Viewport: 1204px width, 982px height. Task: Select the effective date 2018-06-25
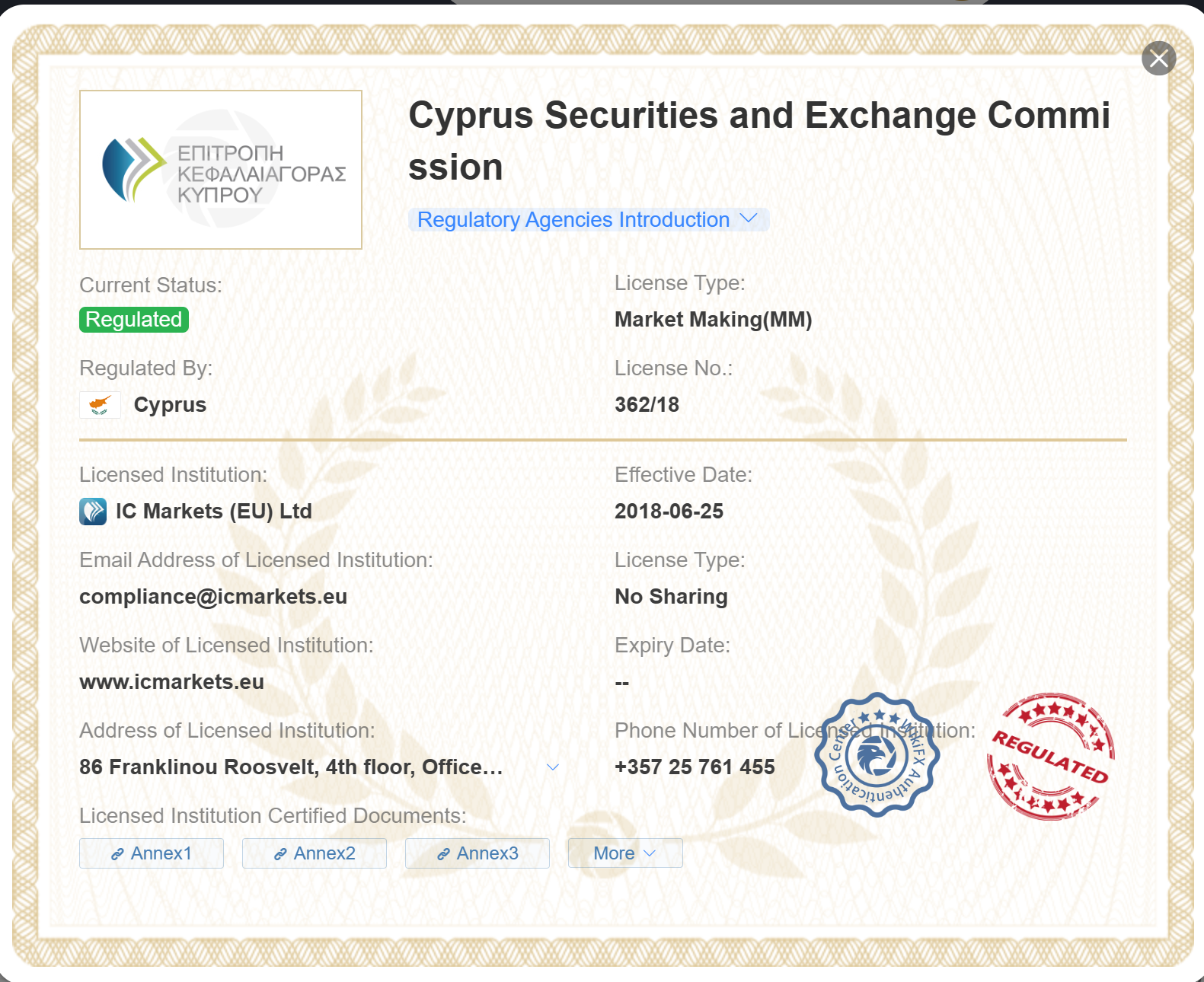point(669,512)
